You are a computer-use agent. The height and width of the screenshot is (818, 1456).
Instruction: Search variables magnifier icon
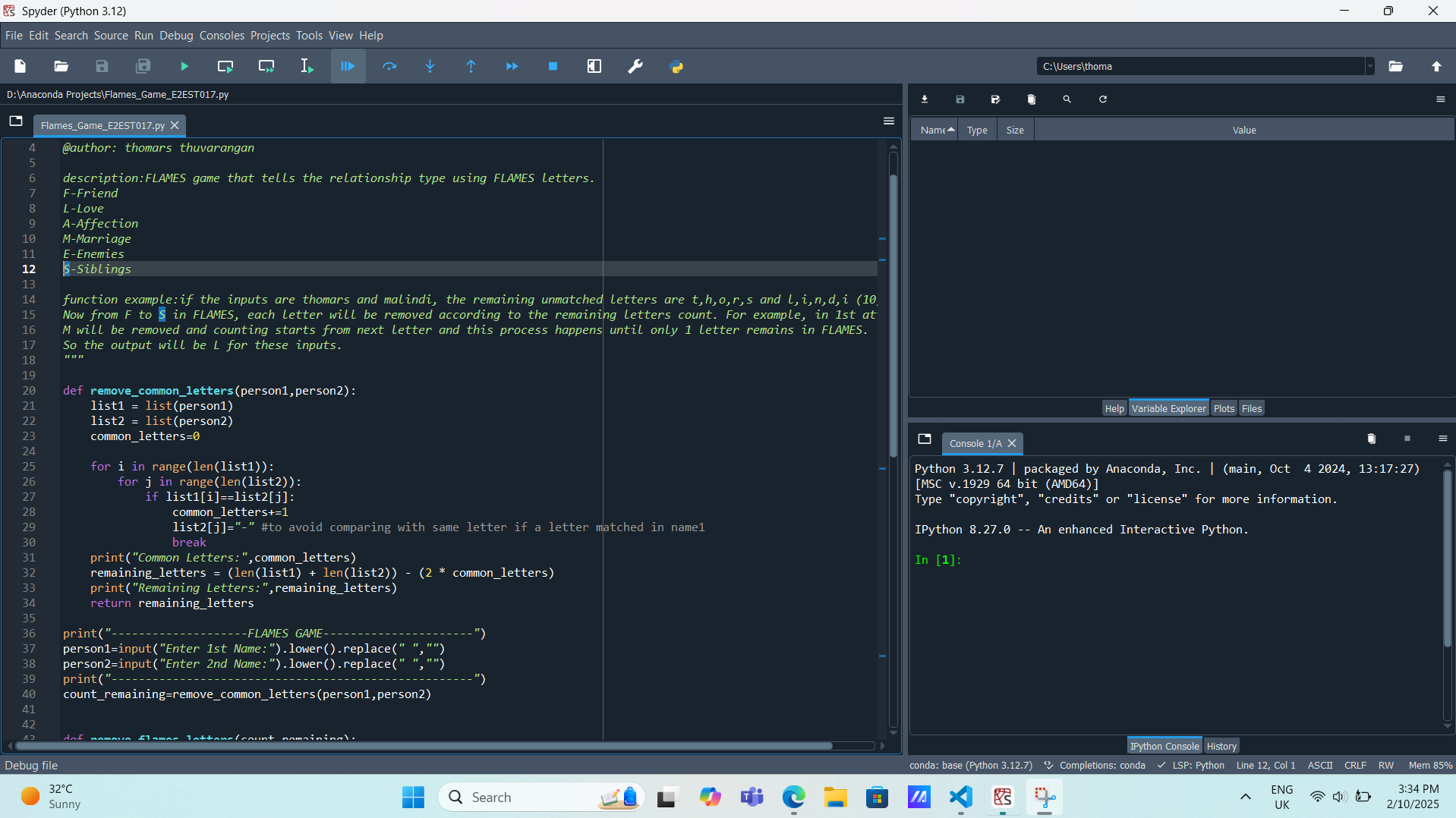1067,99
